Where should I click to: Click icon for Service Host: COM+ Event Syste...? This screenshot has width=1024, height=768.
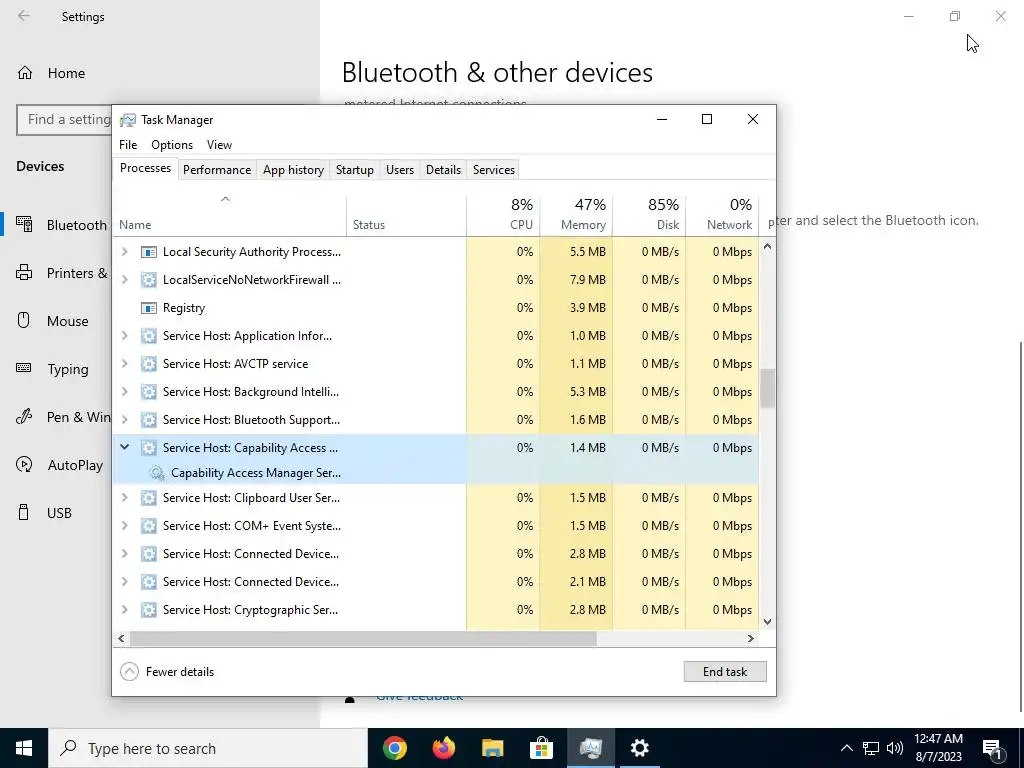click(x=149, y=526)
